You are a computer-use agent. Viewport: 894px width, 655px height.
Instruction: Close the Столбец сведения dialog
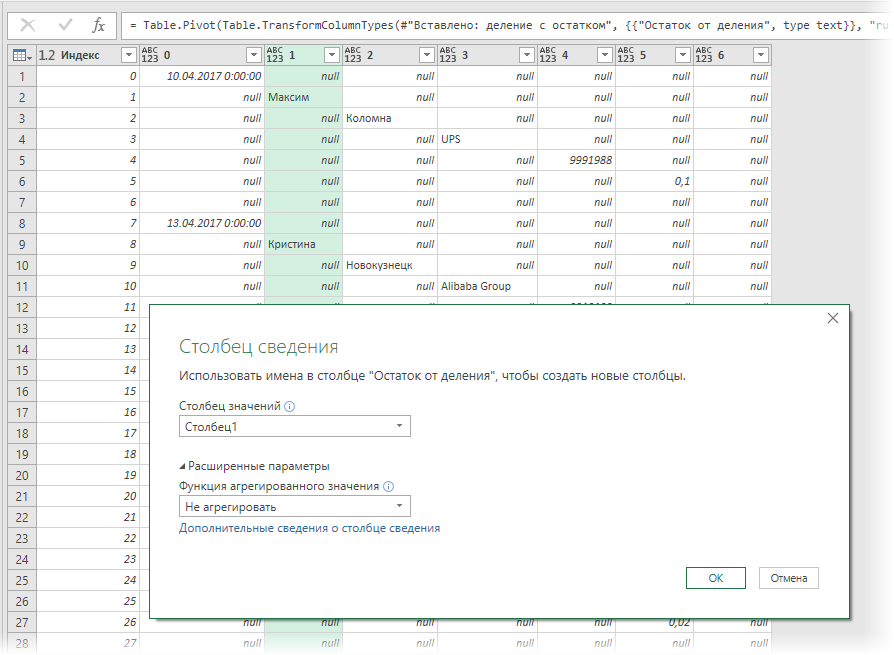click(832, 318)
